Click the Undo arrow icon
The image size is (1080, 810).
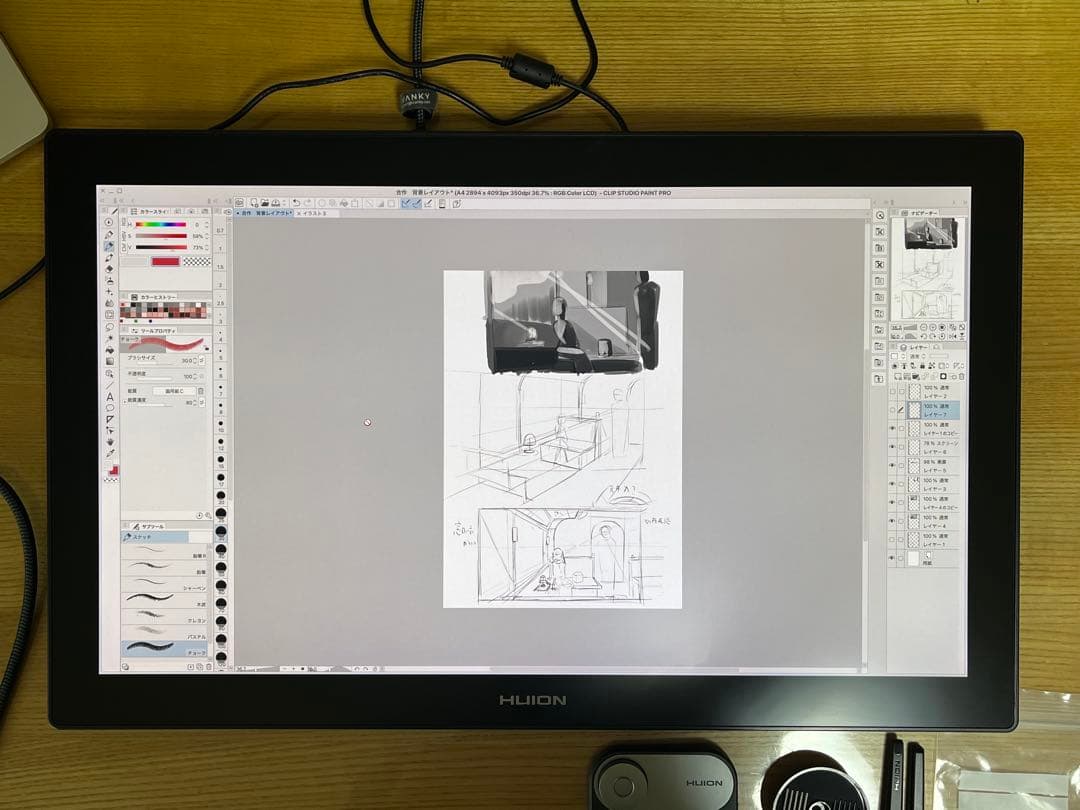[x=296, y=203]
